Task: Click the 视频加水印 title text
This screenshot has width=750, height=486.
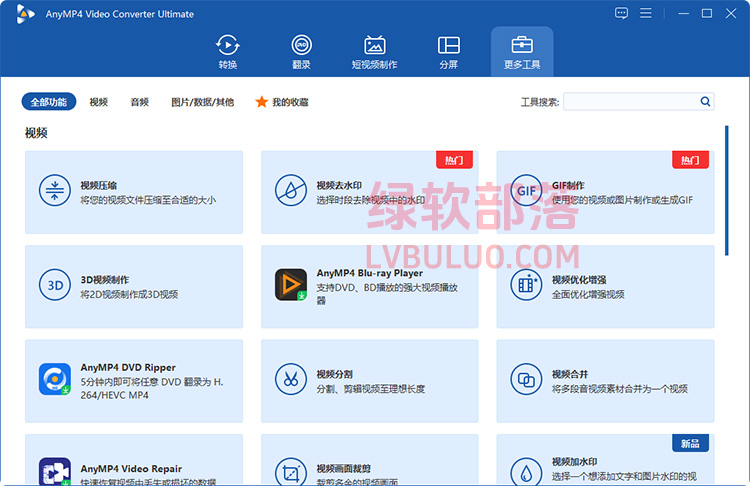Action: 574,462
